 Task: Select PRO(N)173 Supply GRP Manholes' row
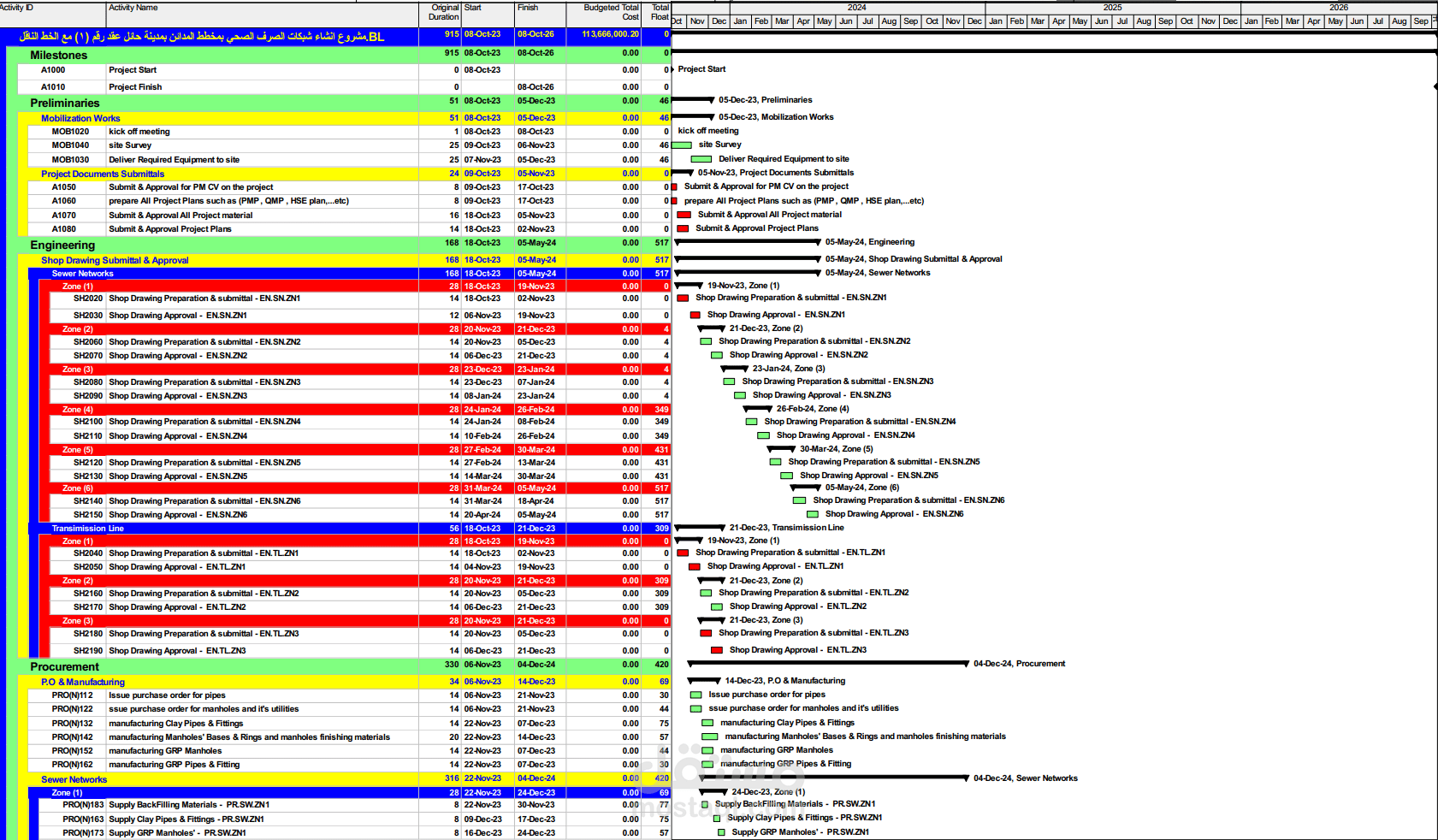coord(354,833)
